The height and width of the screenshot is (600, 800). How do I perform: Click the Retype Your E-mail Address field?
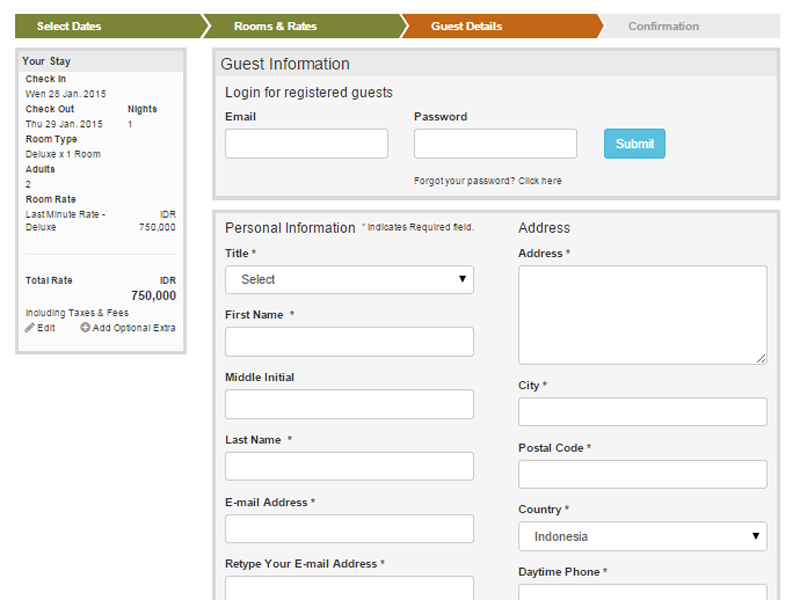coord(349,588)
